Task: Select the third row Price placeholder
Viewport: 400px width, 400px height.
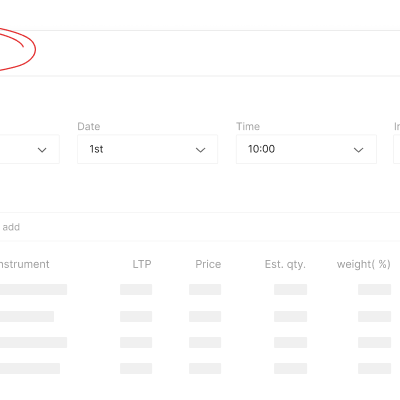Action: 205,342
